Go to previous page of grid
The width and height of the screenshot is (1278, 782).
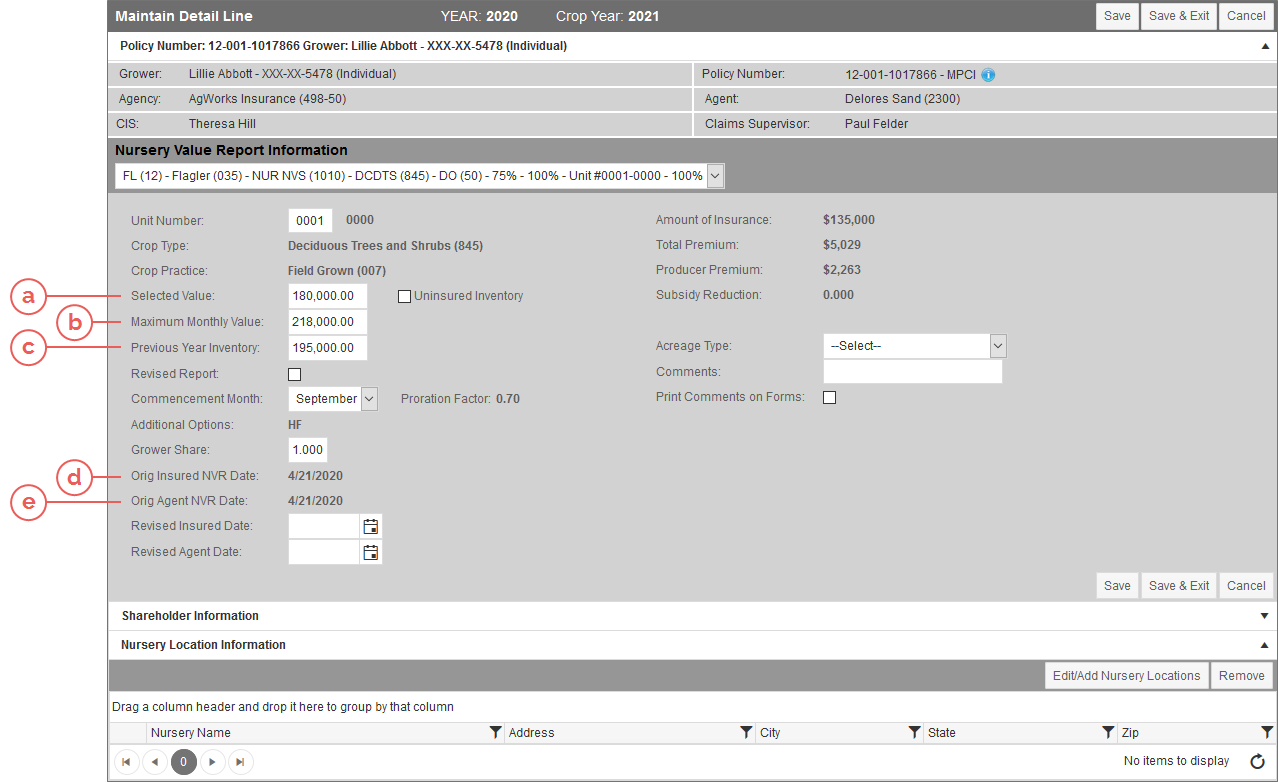pos(155,762)
